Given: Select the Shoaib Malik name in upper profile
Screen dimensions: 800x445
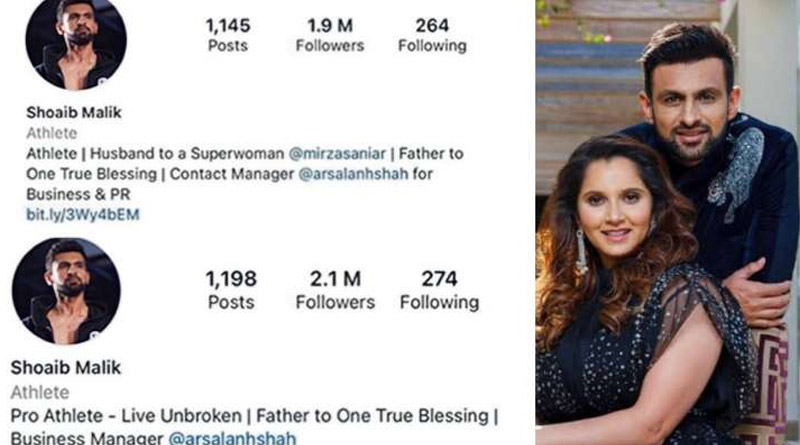Looking at the screenshot, I should click(x=74, y=112).
